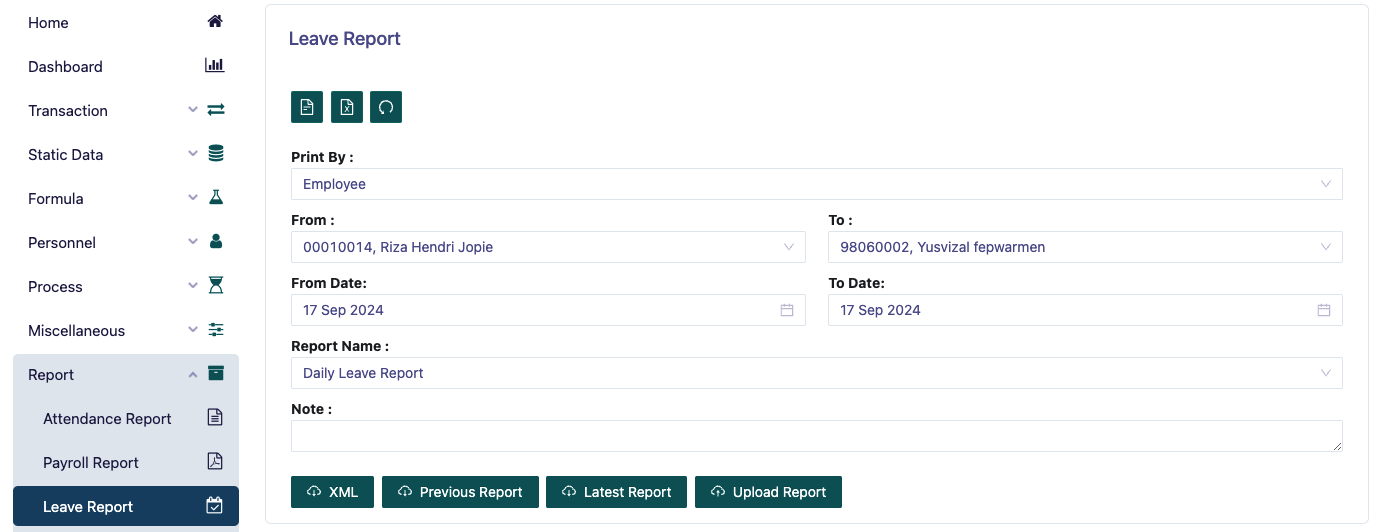This screenshot has height=532, width=1378.
Task: Open the To employee dropdown
Action: click(1085, 247)
